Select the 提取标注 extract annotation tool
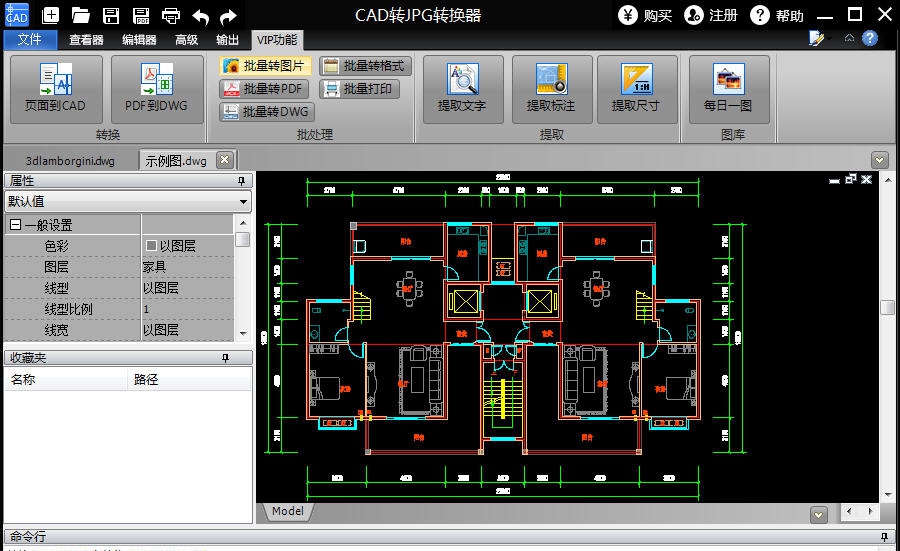The image size is (900, 551). click(x=551, y=87)
